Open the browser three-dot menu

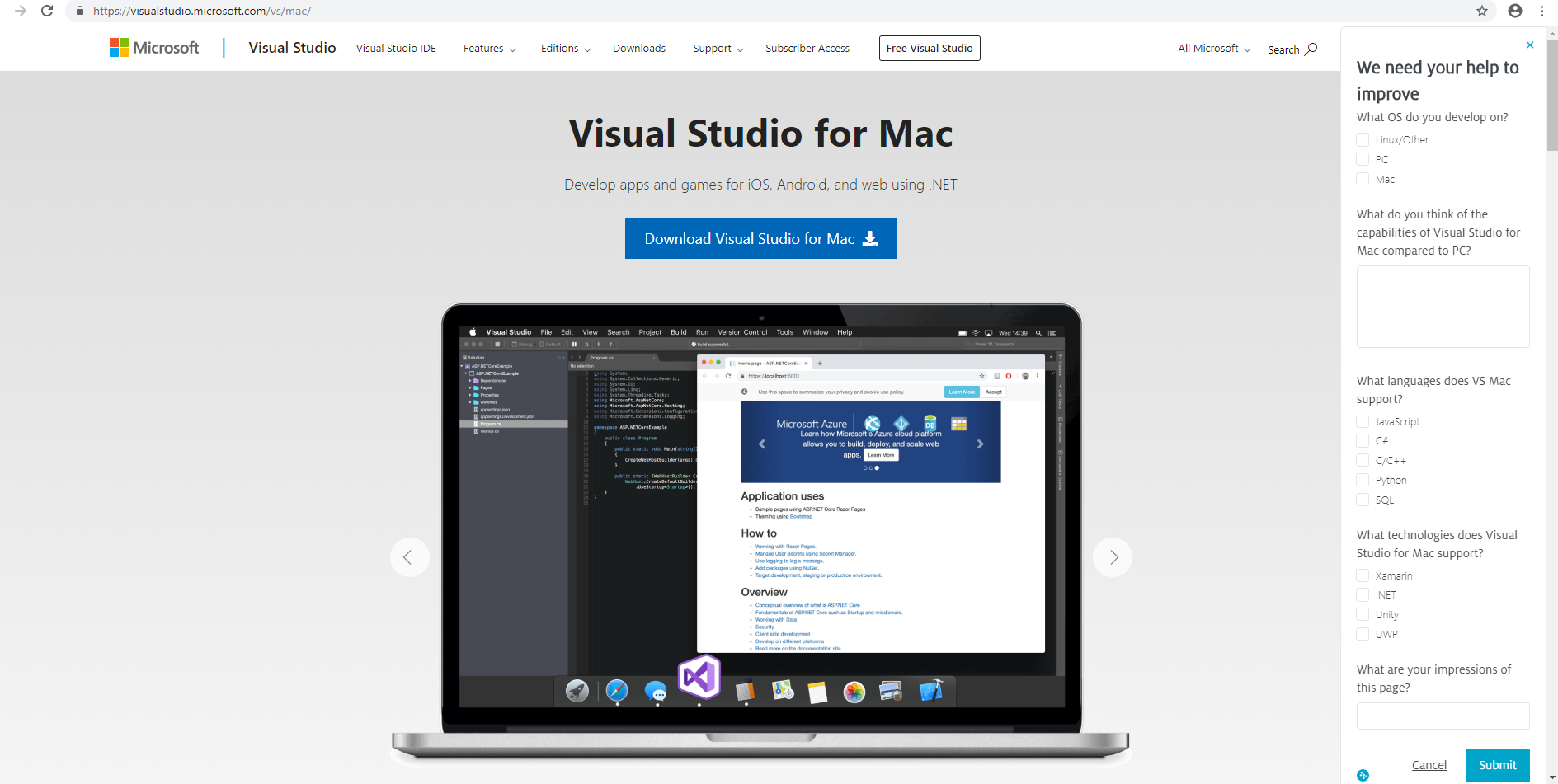pyautogui.click(x=1542, y=11)
